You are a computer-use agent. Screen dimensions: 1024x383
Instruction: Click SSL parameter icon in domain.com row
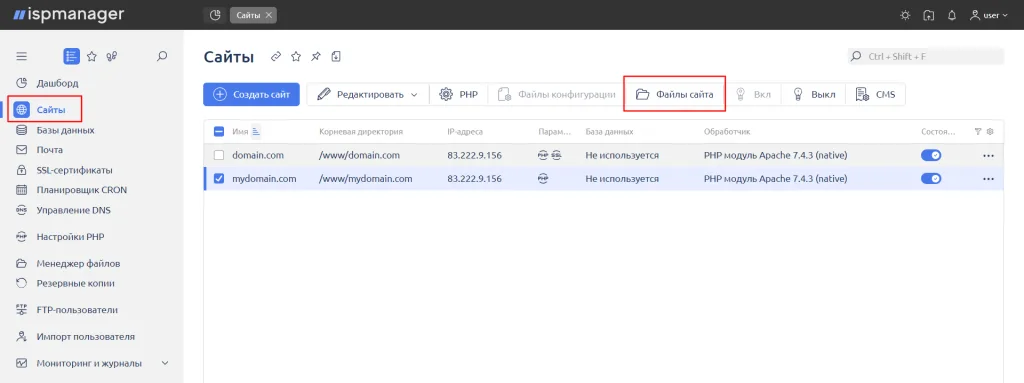556,156
